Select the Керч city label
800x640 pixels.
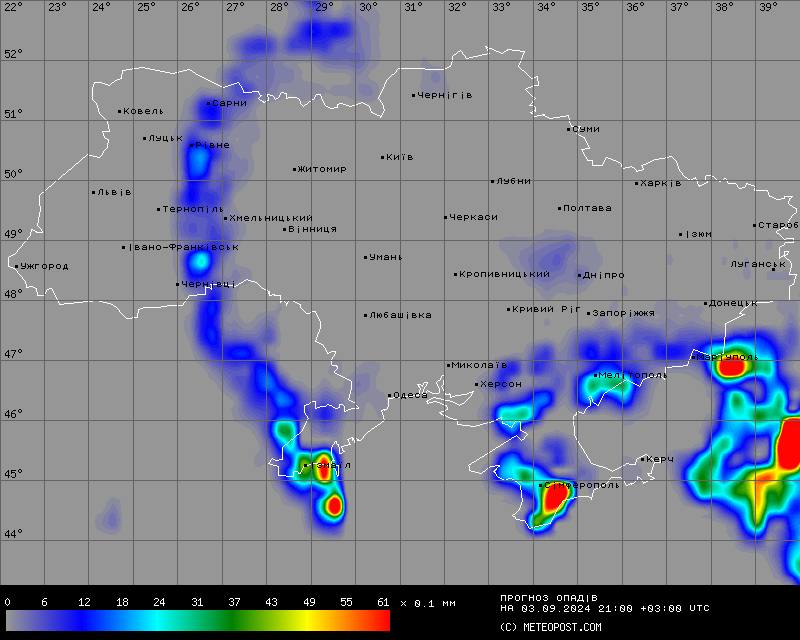point(660,459)
